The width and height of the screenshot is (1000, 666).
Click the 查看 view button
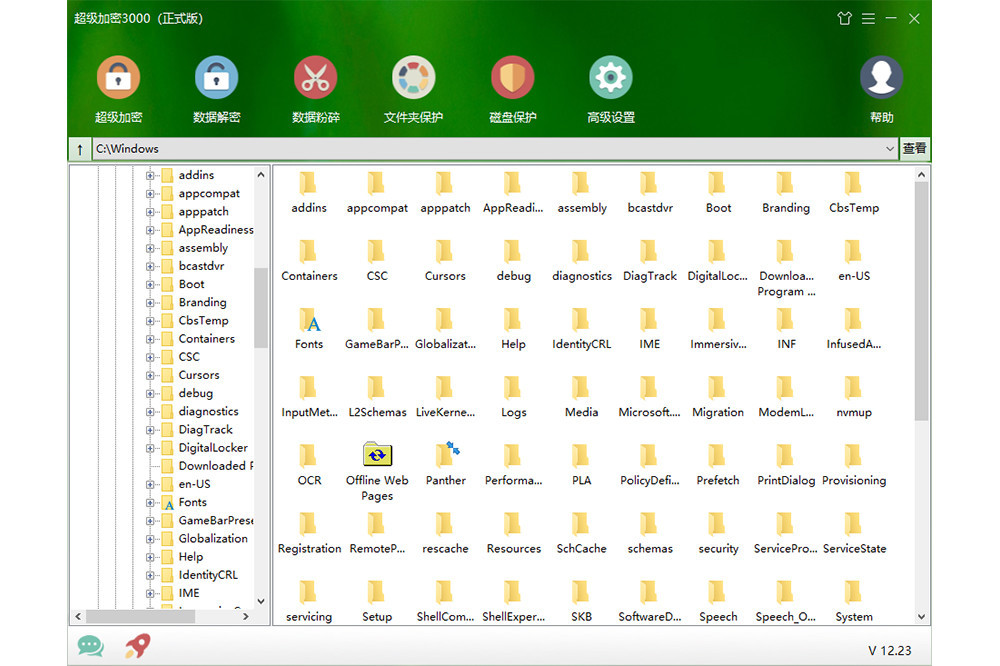(x=914, y=149)
